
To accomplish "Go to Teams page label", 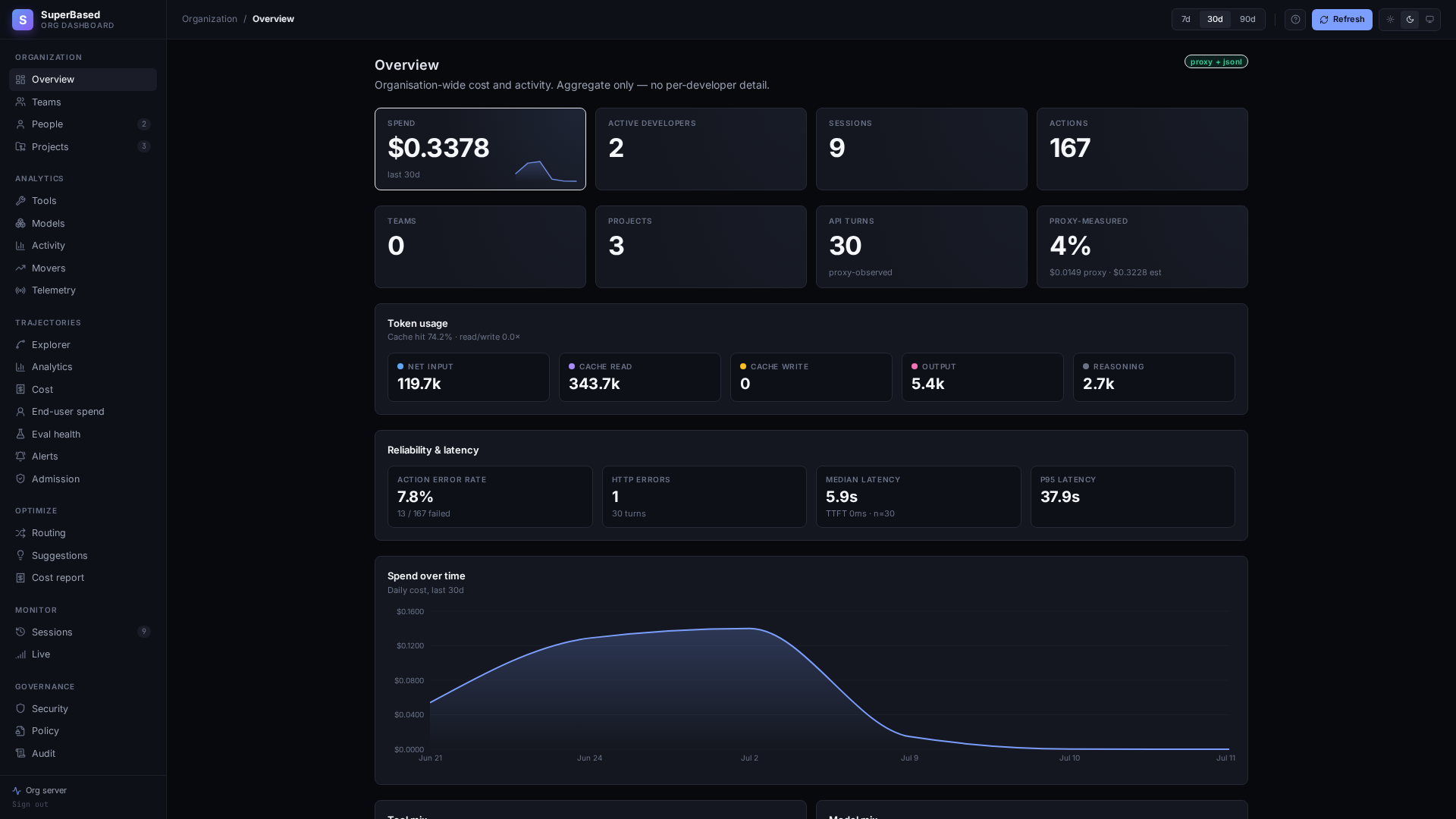I will 46,102.
